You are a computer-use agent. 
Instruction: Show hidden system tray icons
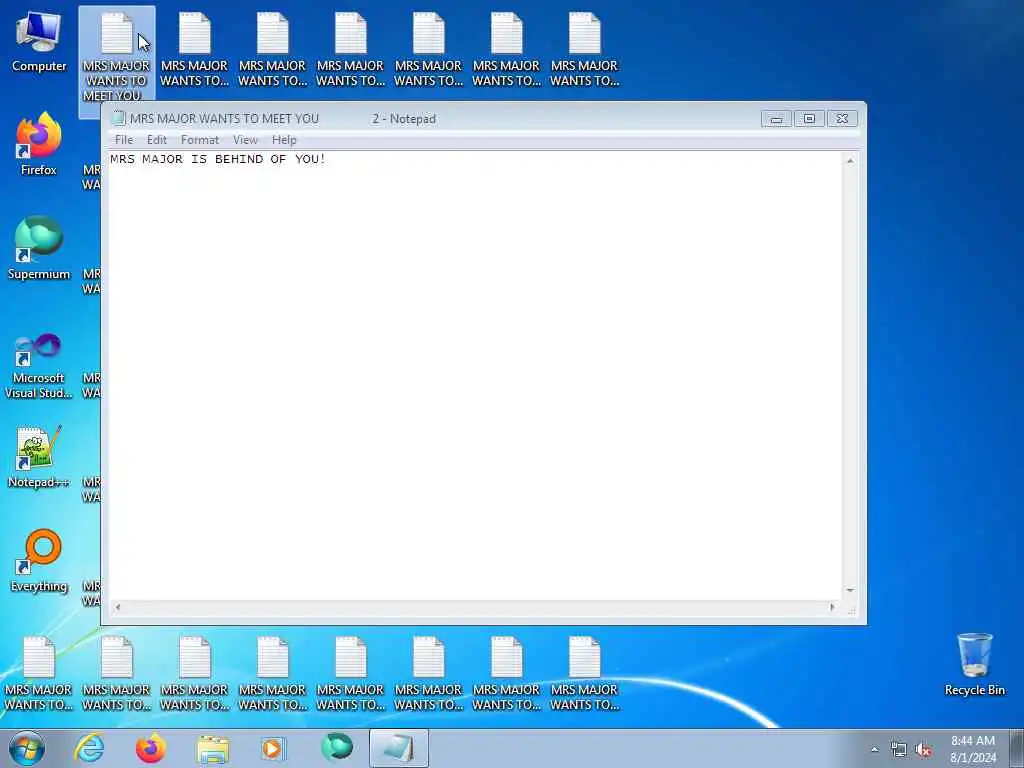click(874, 750)
